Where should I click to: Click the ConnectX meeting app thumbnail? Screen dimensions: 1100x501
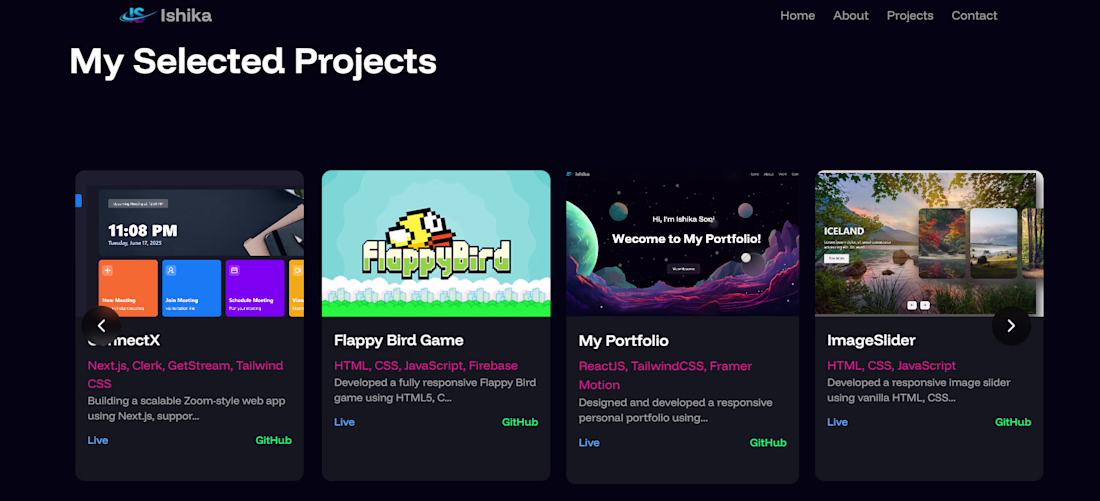(x=189, y=243)
